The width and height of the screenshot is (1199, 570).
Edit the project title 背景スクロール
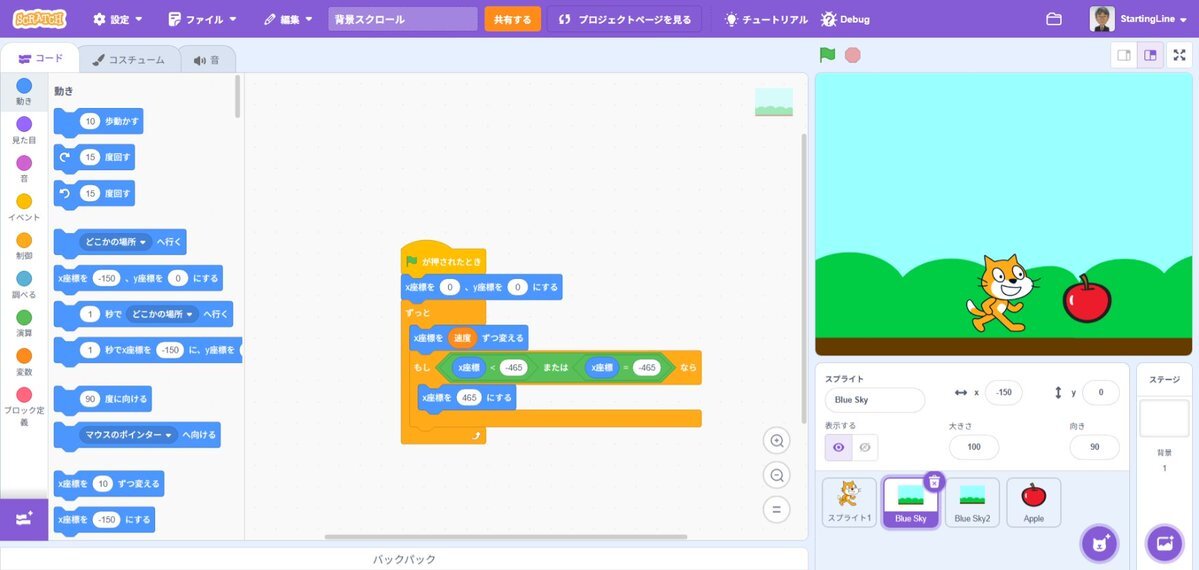point(403,19)
